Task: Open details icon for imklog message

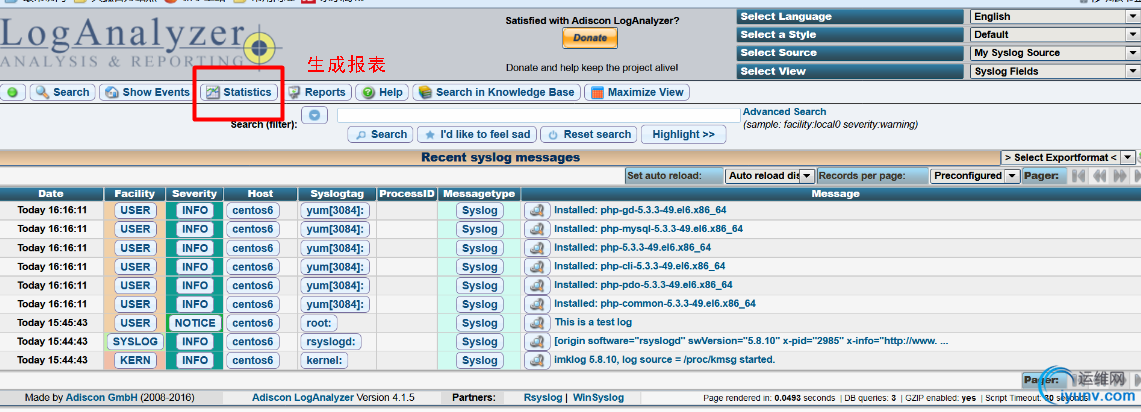Action: tap(537, 360)
